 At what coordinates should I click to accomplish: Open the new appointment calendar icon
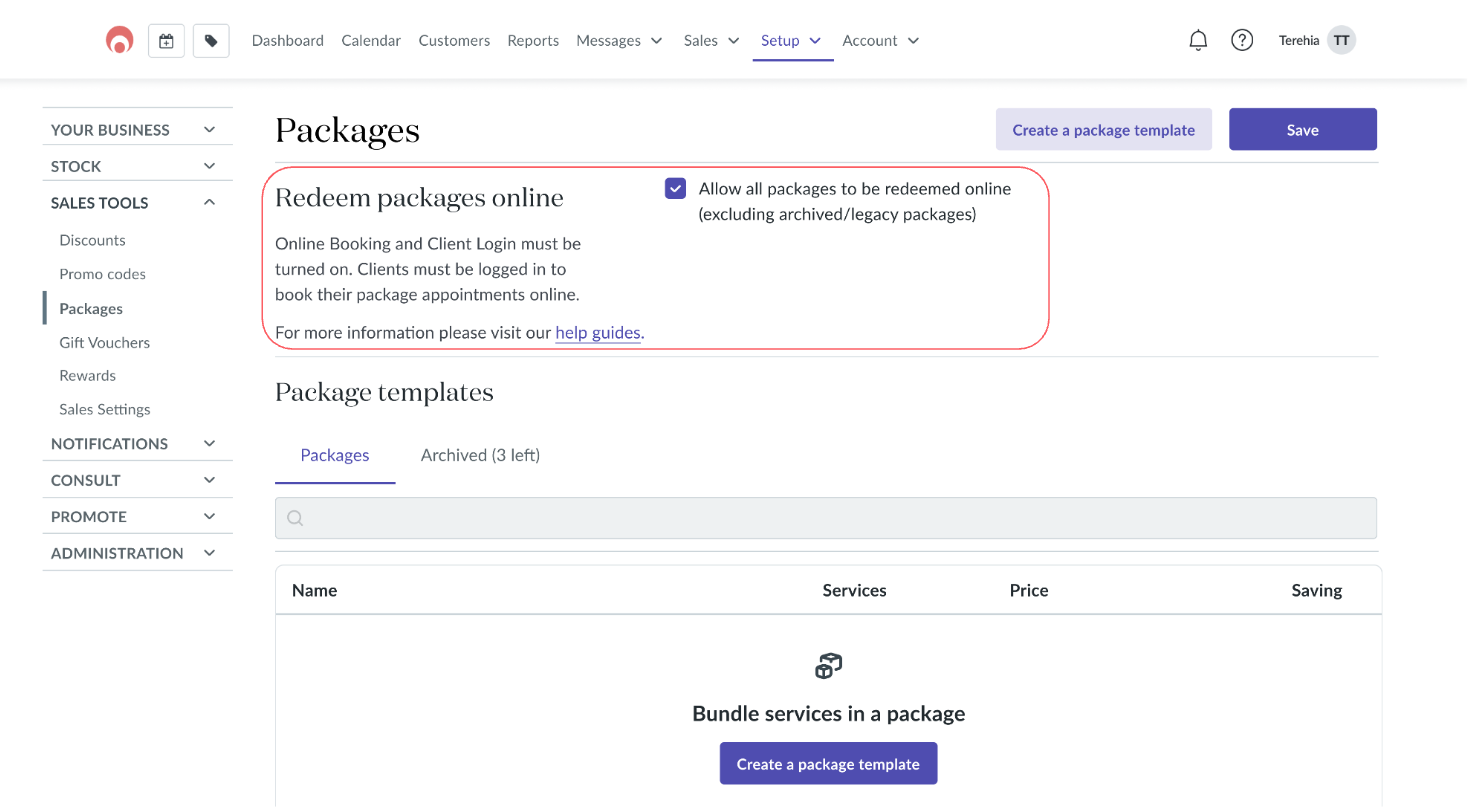click(x=166, y=41)
